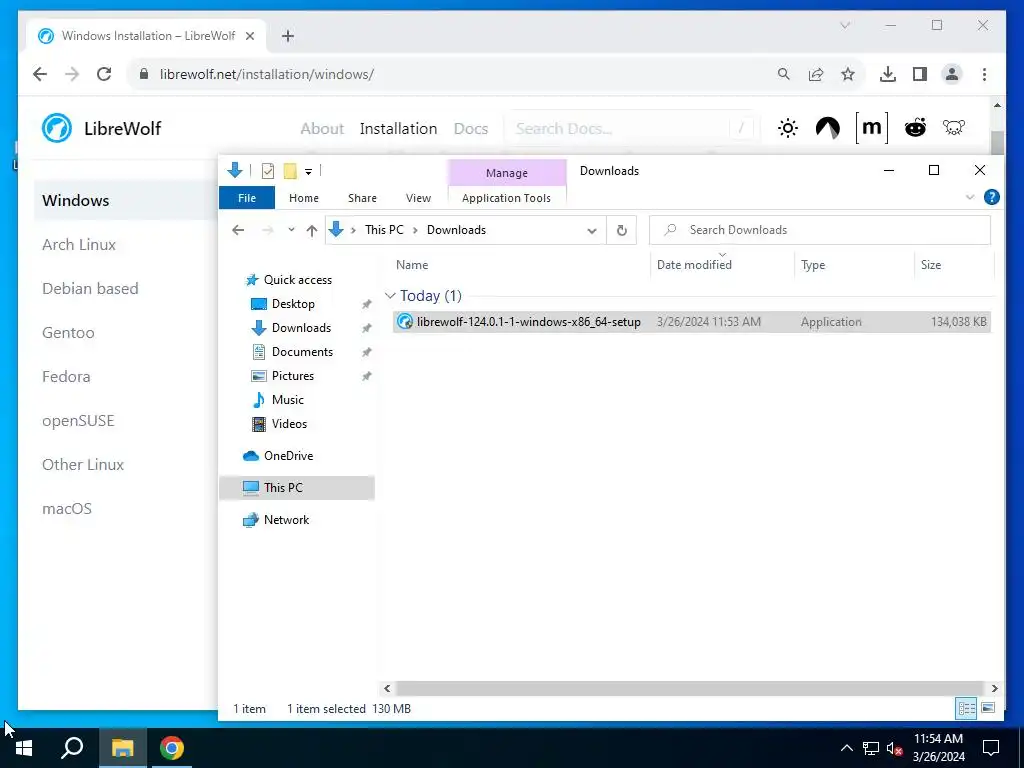Click Properties icon in Explorer quick access toolbar
Viewport: 1024px width, 768px height.
point(268,171)
